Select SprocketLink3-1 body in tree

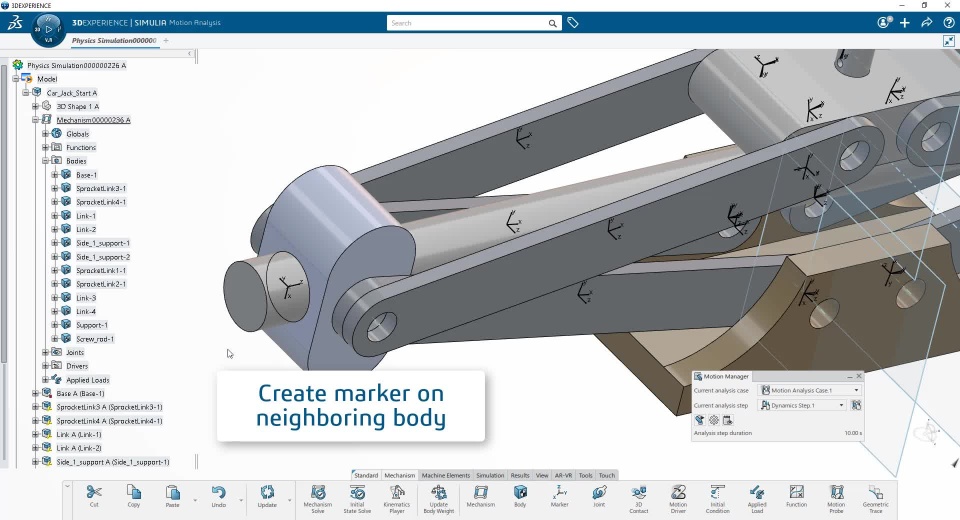coord(101,188)
